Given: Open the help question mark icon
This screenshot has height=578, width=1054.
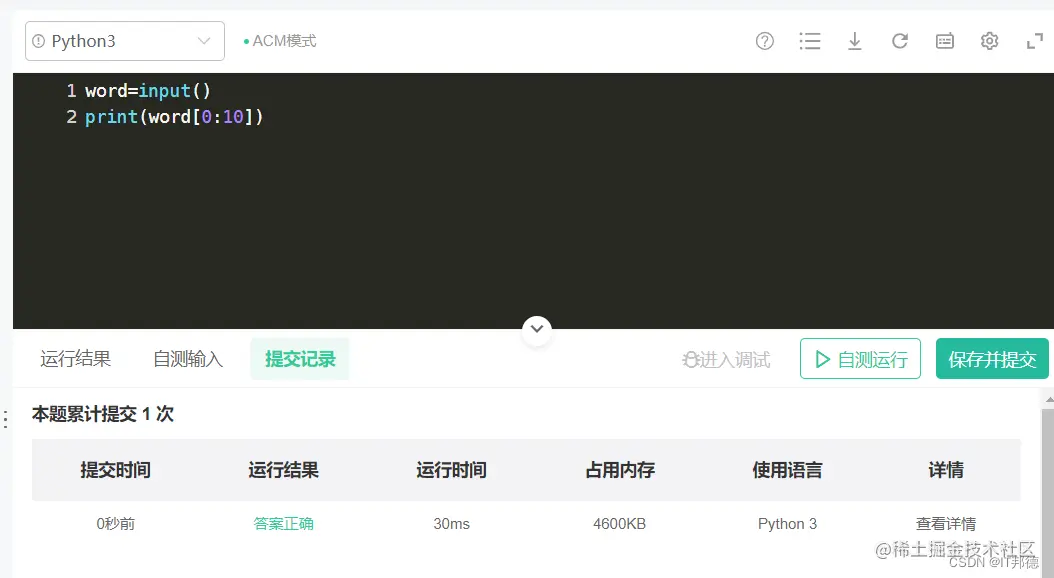Looking at the screenshot, I should [764, 41].
